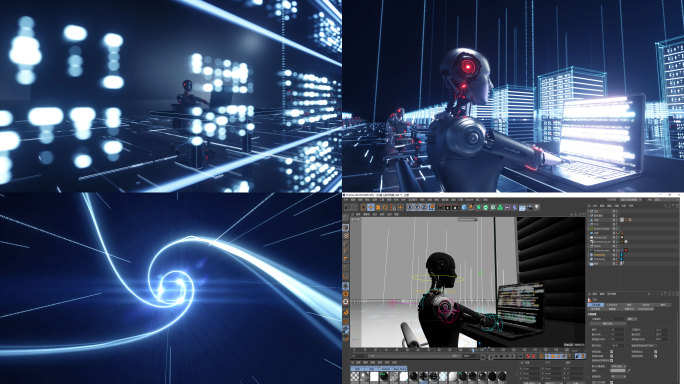Open the dropdown above the gray color field
The height and width of the screenshot is (384, 684).
coord(618,367)
